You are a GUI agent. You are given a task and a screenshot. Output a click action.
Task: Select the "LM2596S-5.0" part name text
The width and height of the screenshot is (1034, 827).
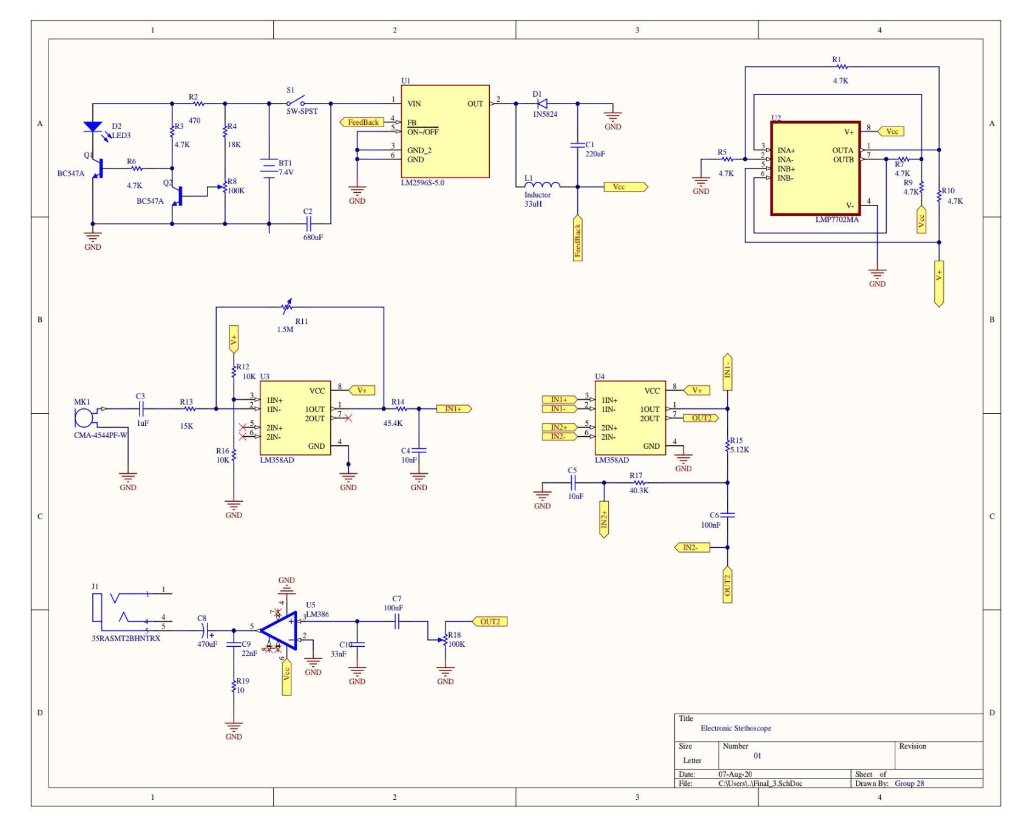[423, 183]
